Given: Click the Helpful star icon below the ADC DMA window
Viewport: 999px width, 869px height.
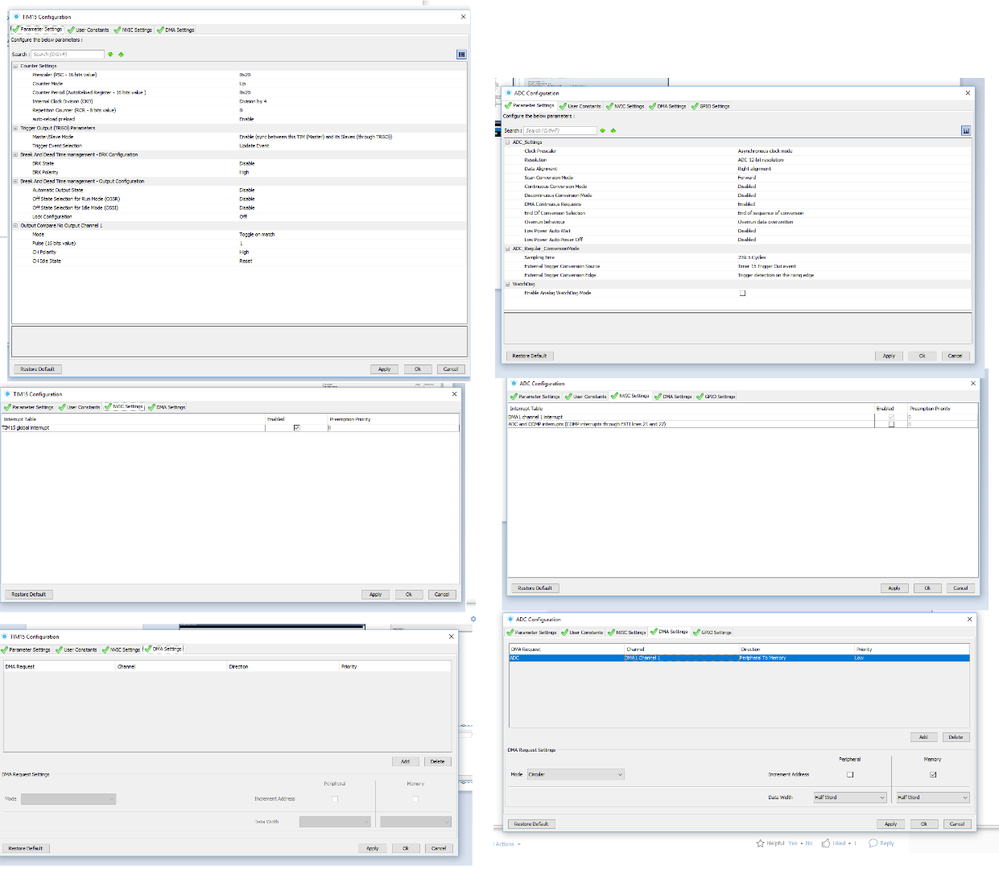Looking at the screenshot, I should pos(760,844).
